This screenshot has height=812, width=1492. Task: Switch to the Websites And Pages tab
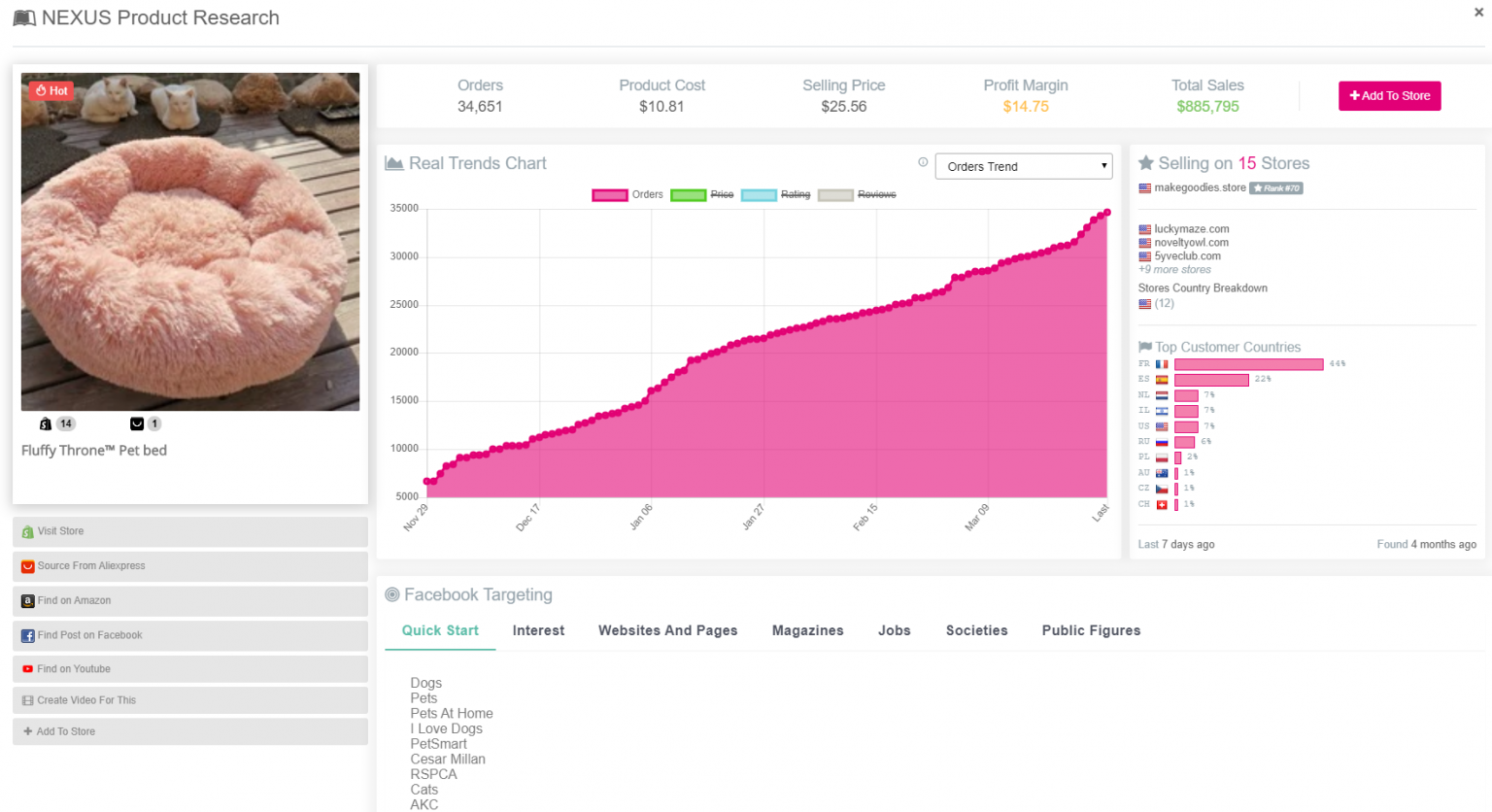pyautogui.click(x=668, y=630)
